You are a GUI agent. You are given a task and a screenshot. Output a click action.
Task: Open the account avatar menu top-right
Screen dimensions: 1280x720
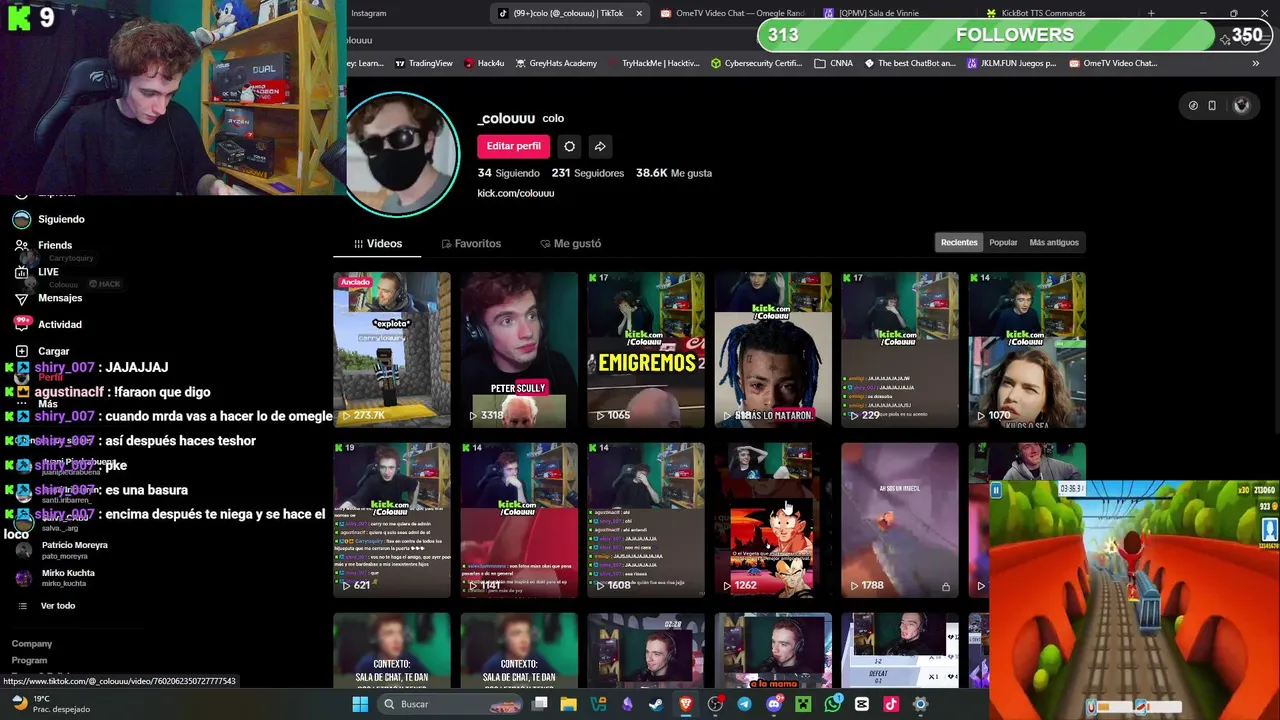click(1241, 105)
